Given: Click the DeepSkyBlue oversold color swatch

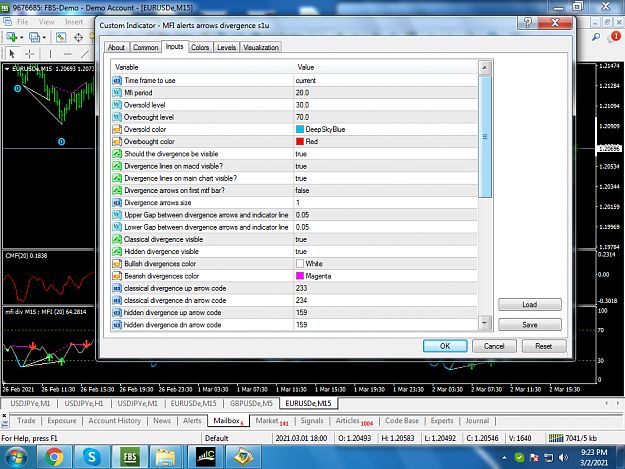Looking at the screenshot, I should [x=300, y=129].
